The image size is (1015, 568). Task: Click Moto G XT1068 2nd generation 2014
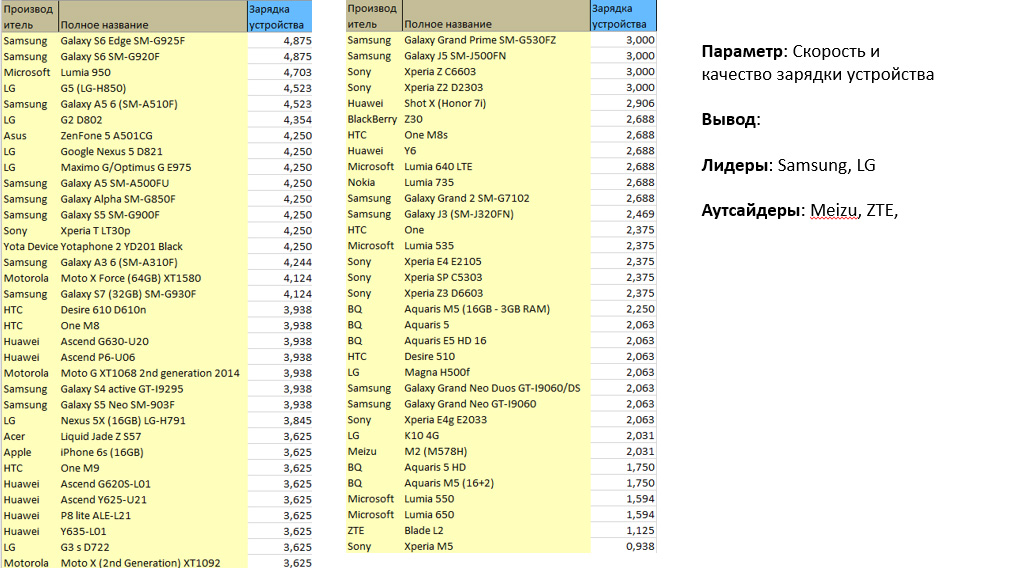150,373
